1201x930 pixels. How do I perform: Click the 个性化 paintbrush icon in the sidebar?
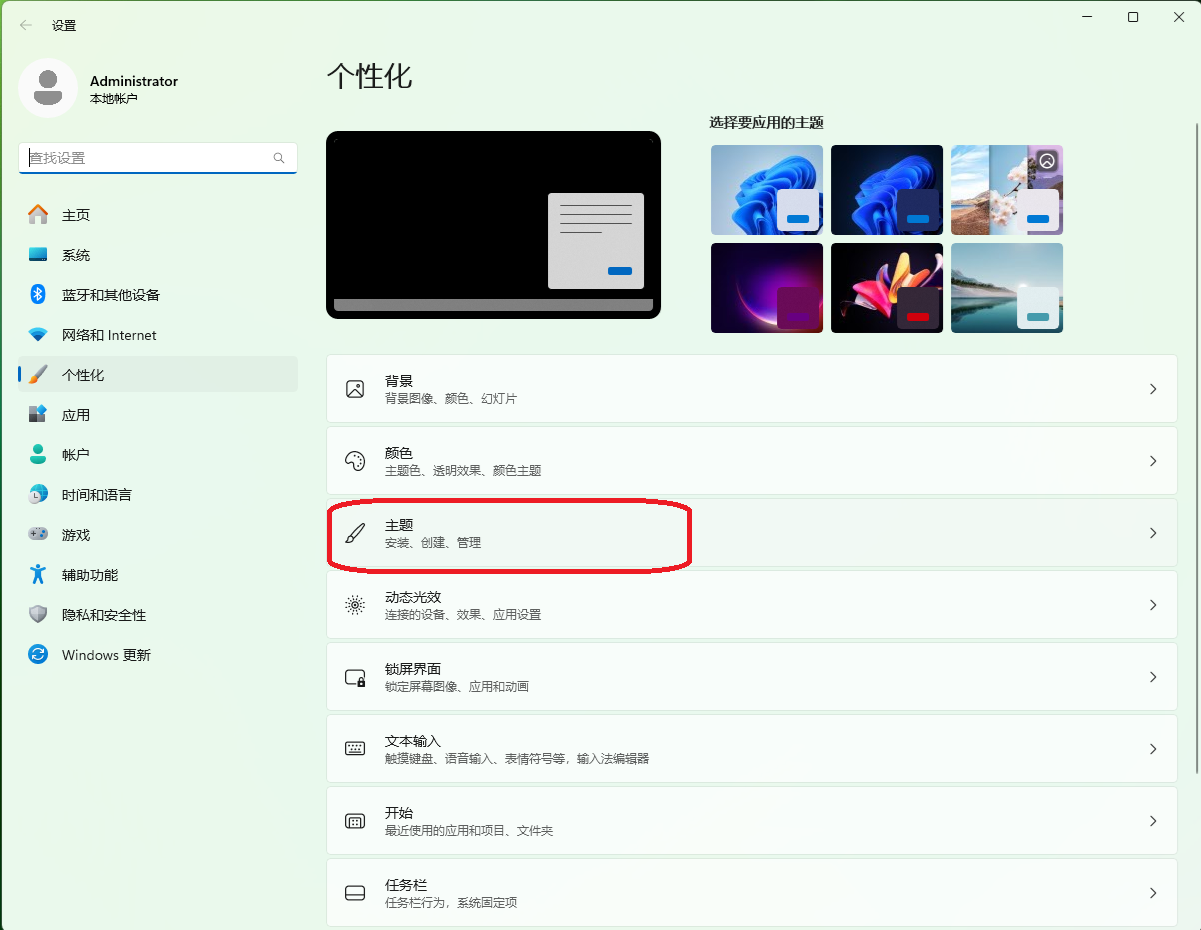click(38, 375)
